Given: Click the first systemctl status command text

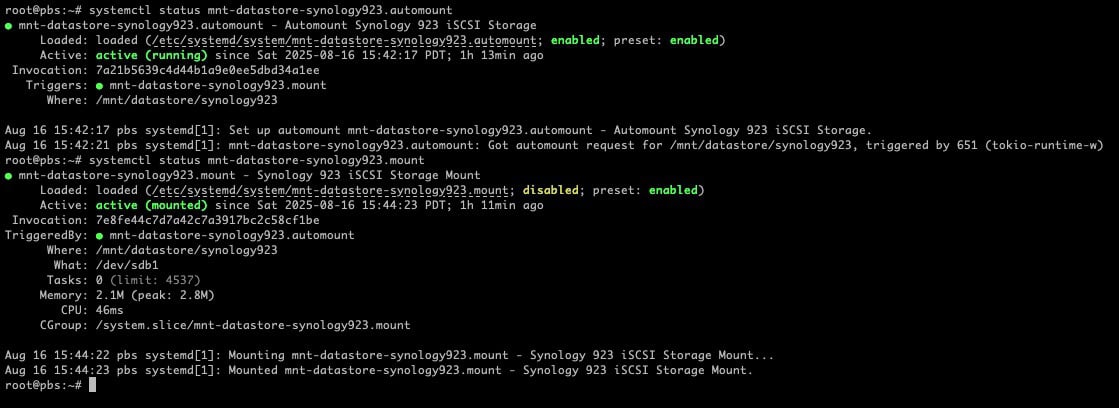Looking at the screenshot, I should click(270, 11).
